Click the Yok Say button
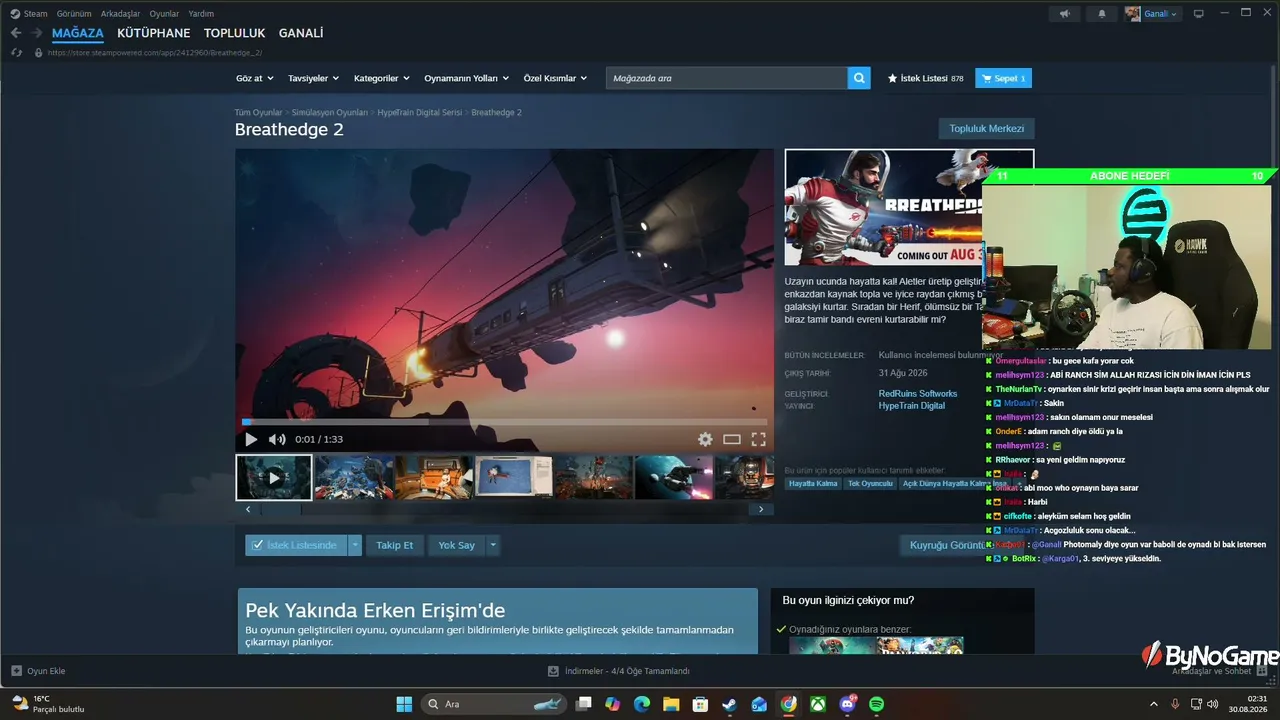Viewport: 1280px width, 720px height. click(457, 545)
